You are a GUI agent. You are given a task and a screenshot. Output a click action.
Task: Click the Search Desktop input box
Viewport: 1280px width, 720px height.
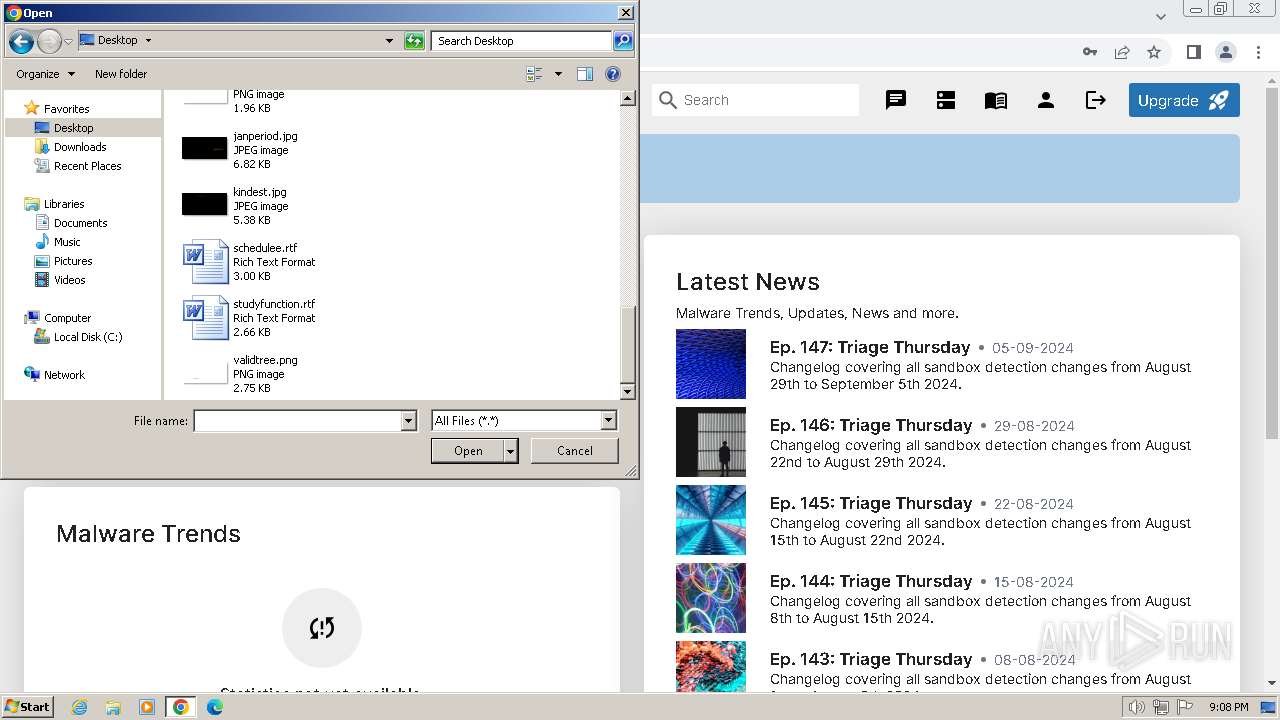522,41
